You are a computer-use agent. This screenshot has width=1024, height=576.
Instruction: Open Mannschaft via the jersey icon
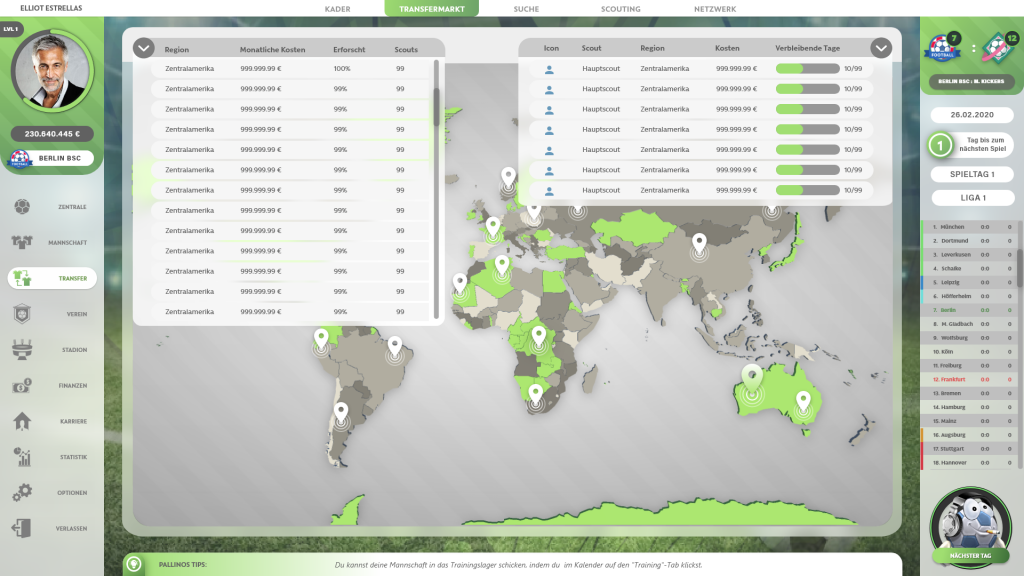pos(21,242)
